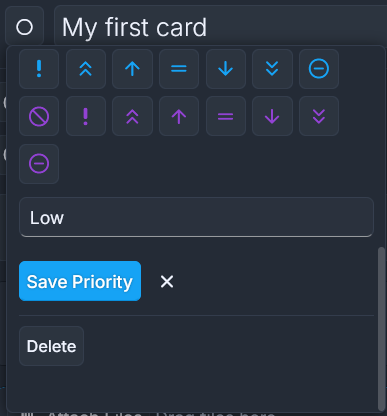This screenshot has height=416, width=387.
Task: Pick the blue double chevron down icon
Action: pos(272,69)
